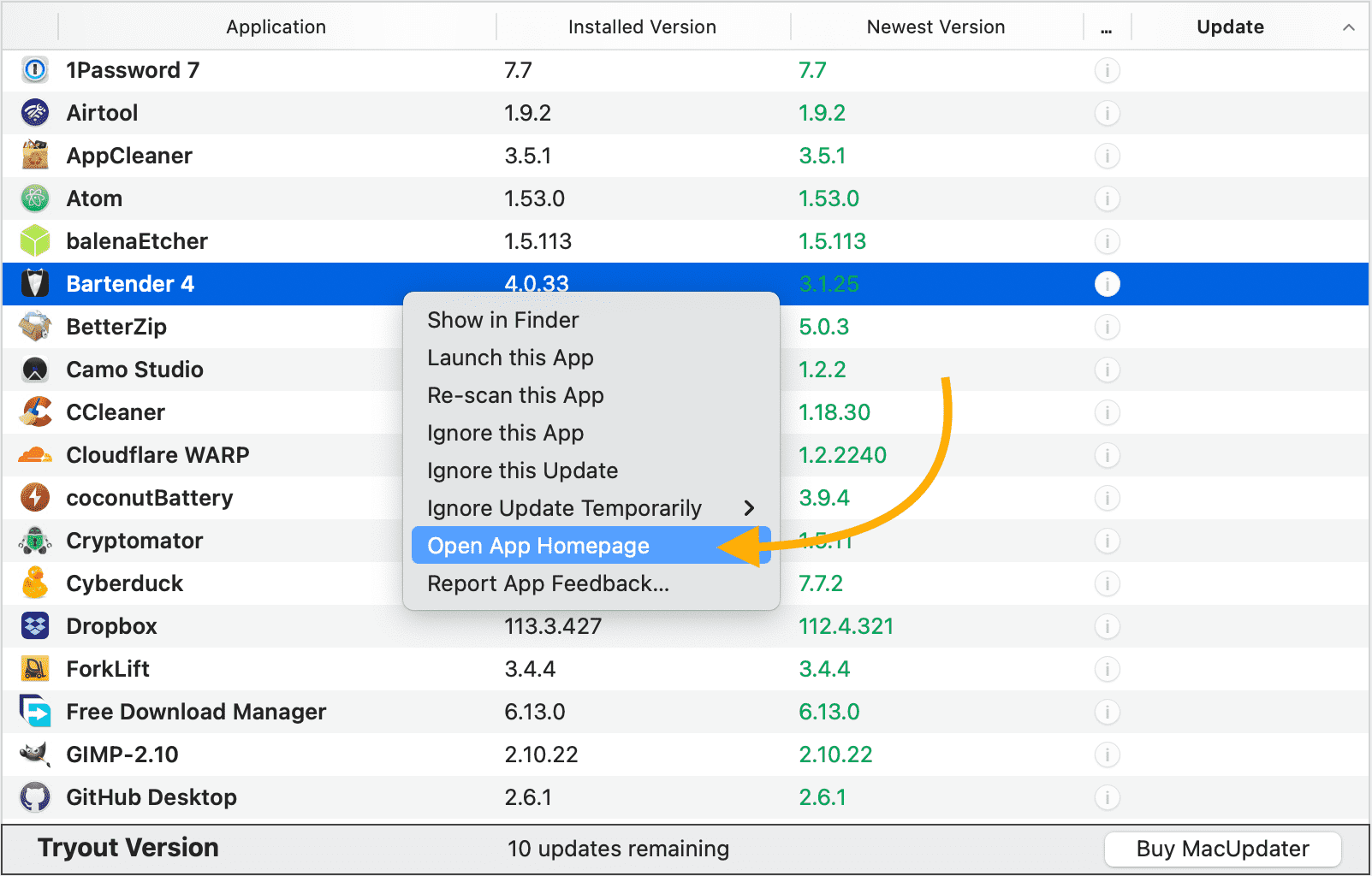Select the coconutBattery row name

(x=150, y=498)
